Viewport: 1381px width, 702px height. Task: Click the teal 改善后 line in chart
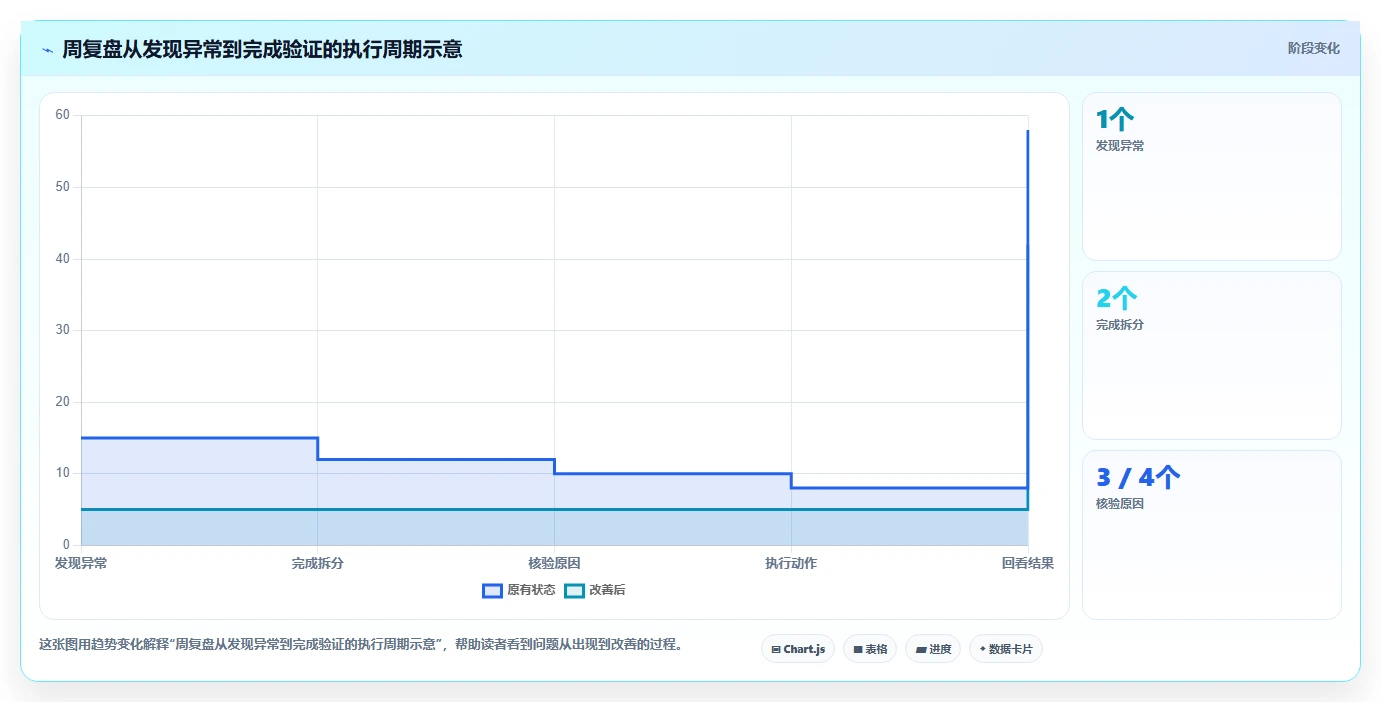554,509
